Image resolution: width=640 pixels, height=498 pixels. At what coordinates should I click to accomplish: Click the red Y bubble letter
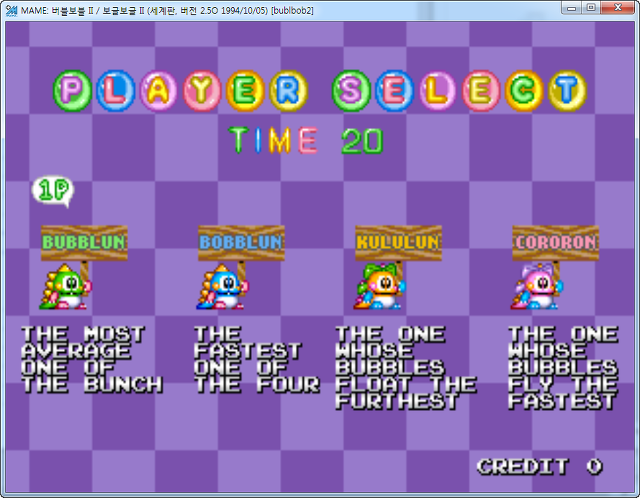tap(202, 91)
